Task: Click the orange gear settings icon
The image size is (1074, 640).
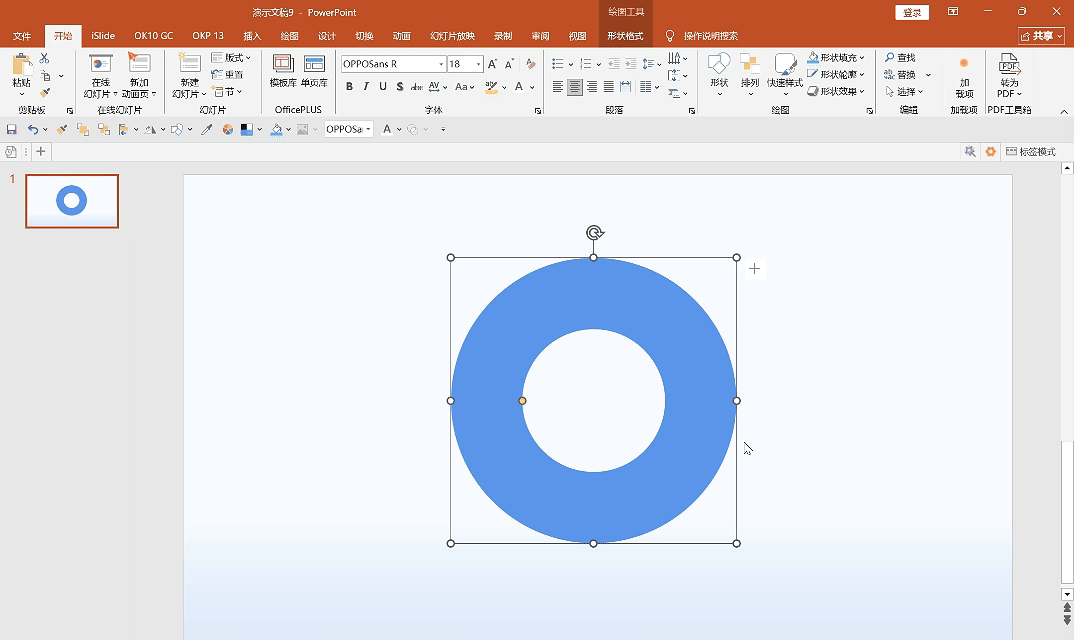Action: click(990, 151)
